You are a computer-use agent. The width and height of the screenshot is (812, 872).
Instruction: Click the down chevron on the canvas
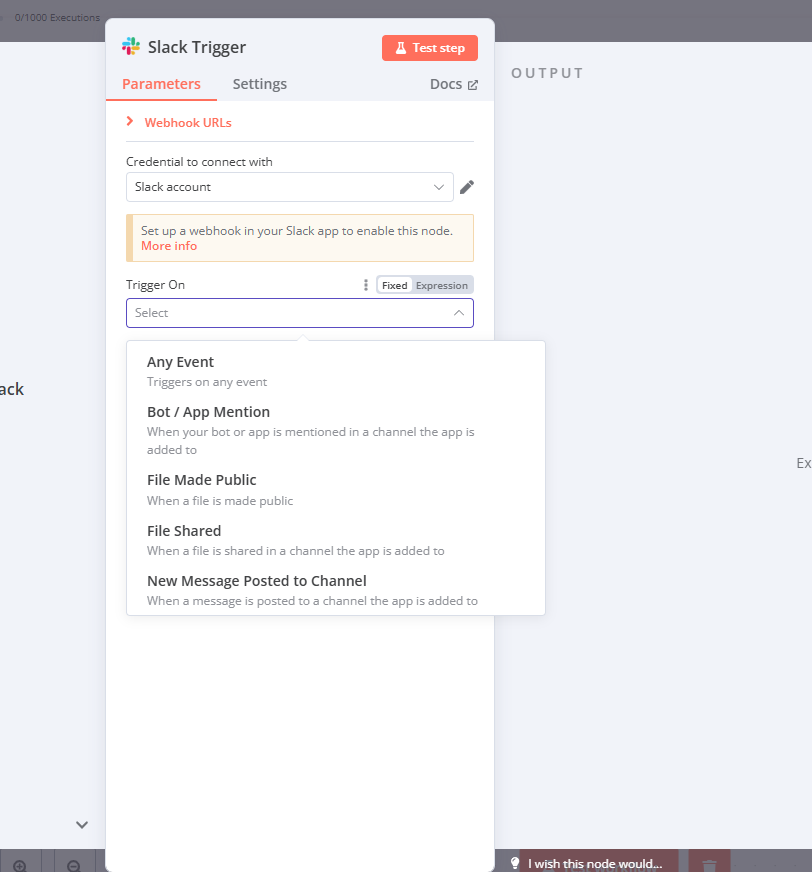(x=82, y=825)
